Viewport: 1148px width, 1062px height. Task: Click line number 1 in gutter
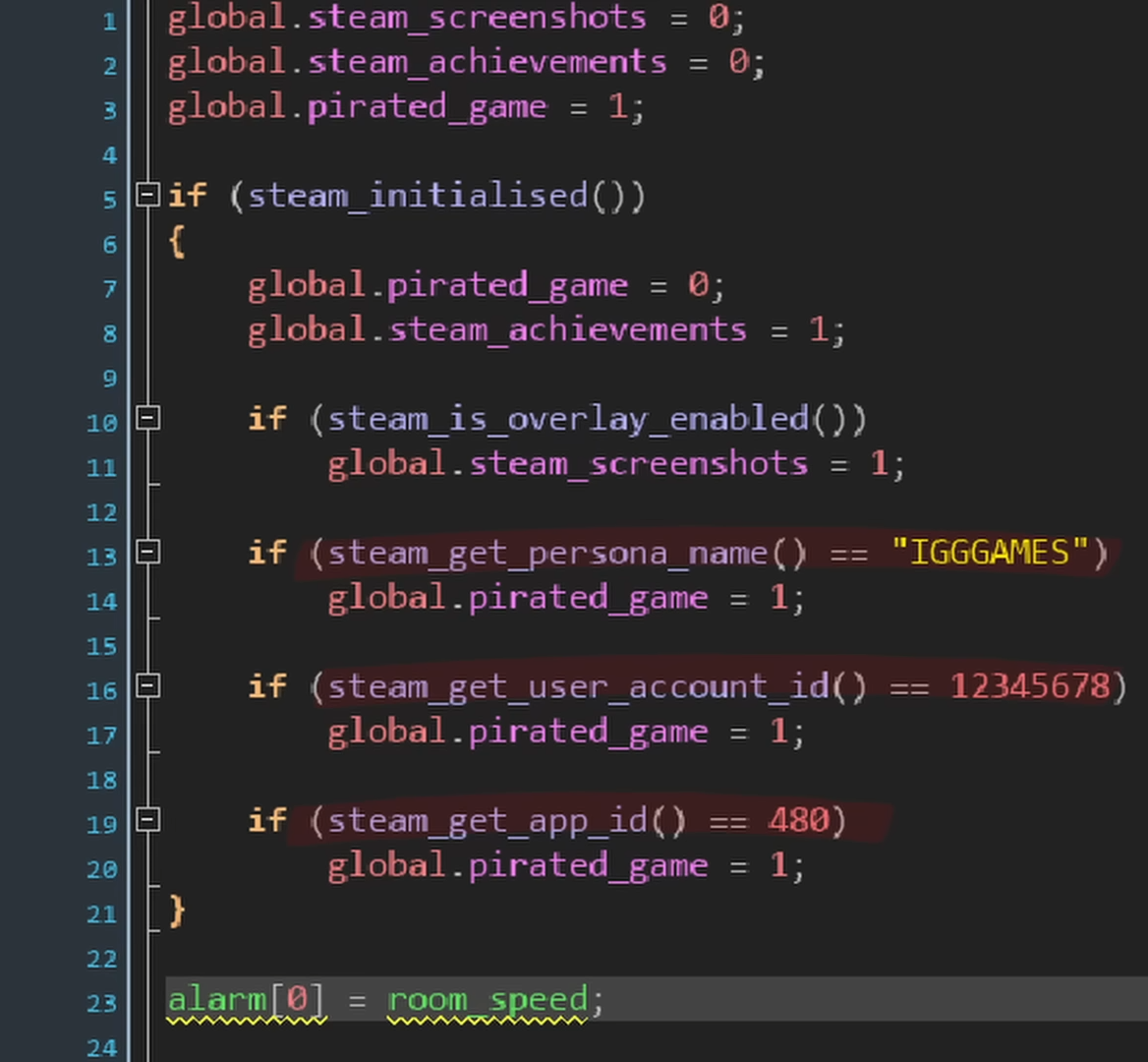coord(110,21)
